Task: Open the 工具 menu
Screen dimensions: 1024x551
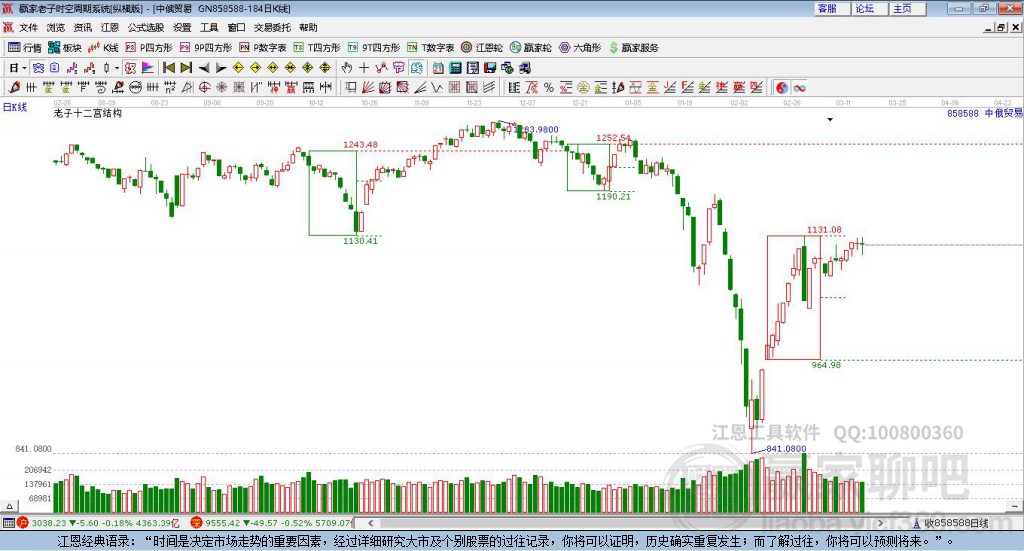Action: (209, 27)
